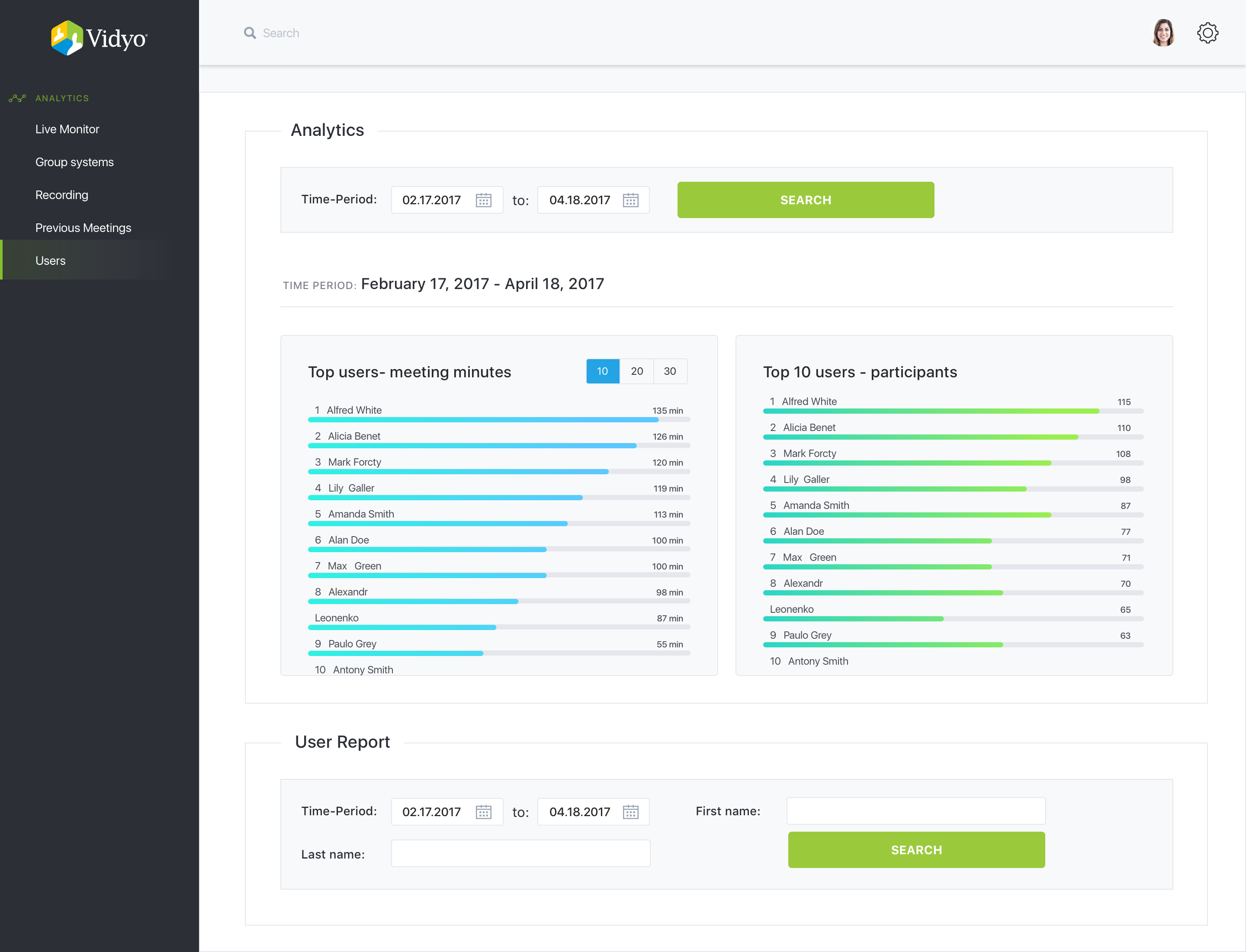Select Alan Doe in participants list
Viewport: 1246px width, 952px height.
[803, 531]
